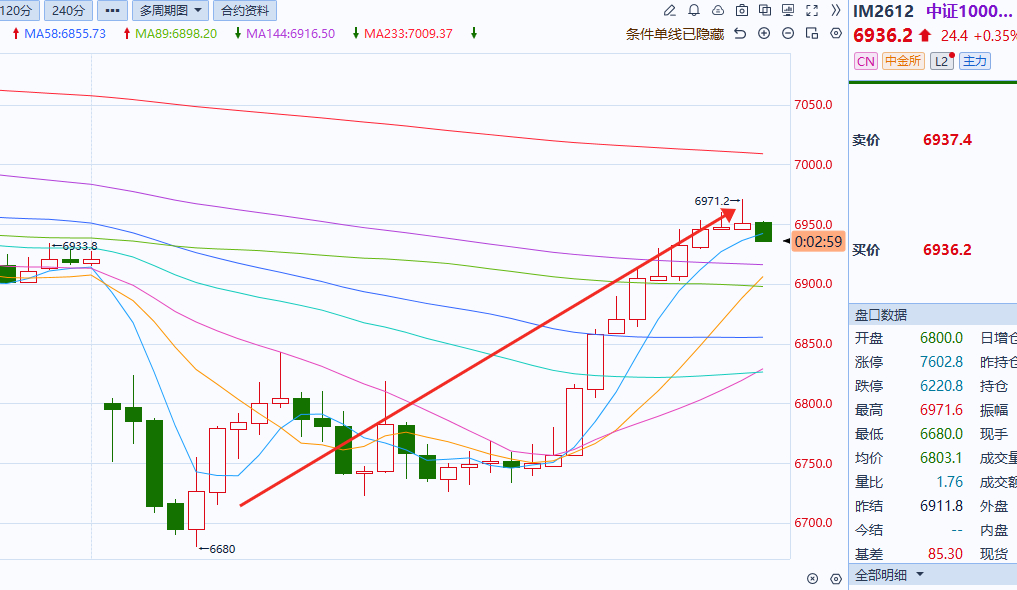The height and width of the screenshot is (590, 1017).
Task: Close the sub-chart with bottom X icon
Action: [x=813, y=578]
